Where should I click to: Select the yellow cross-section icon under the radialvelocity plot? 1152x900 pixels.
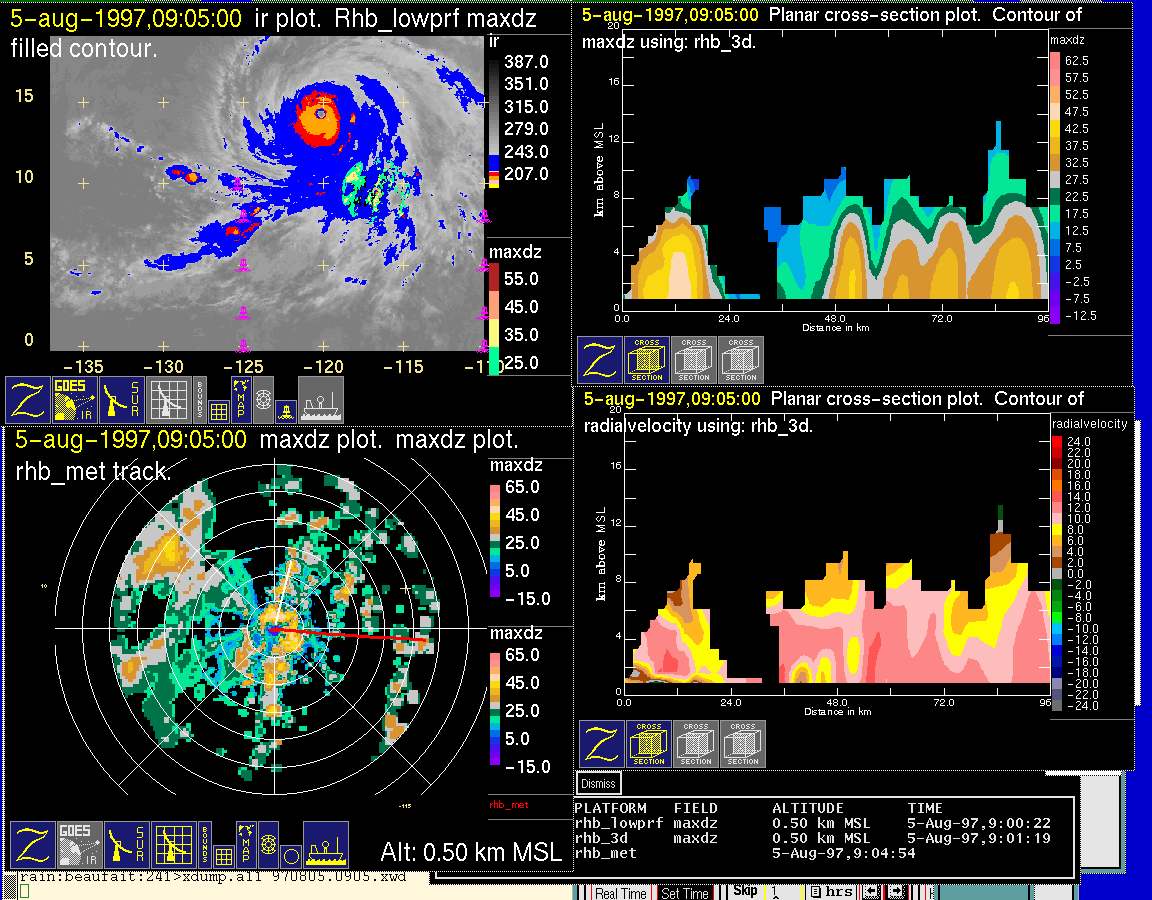coord(649,744)
